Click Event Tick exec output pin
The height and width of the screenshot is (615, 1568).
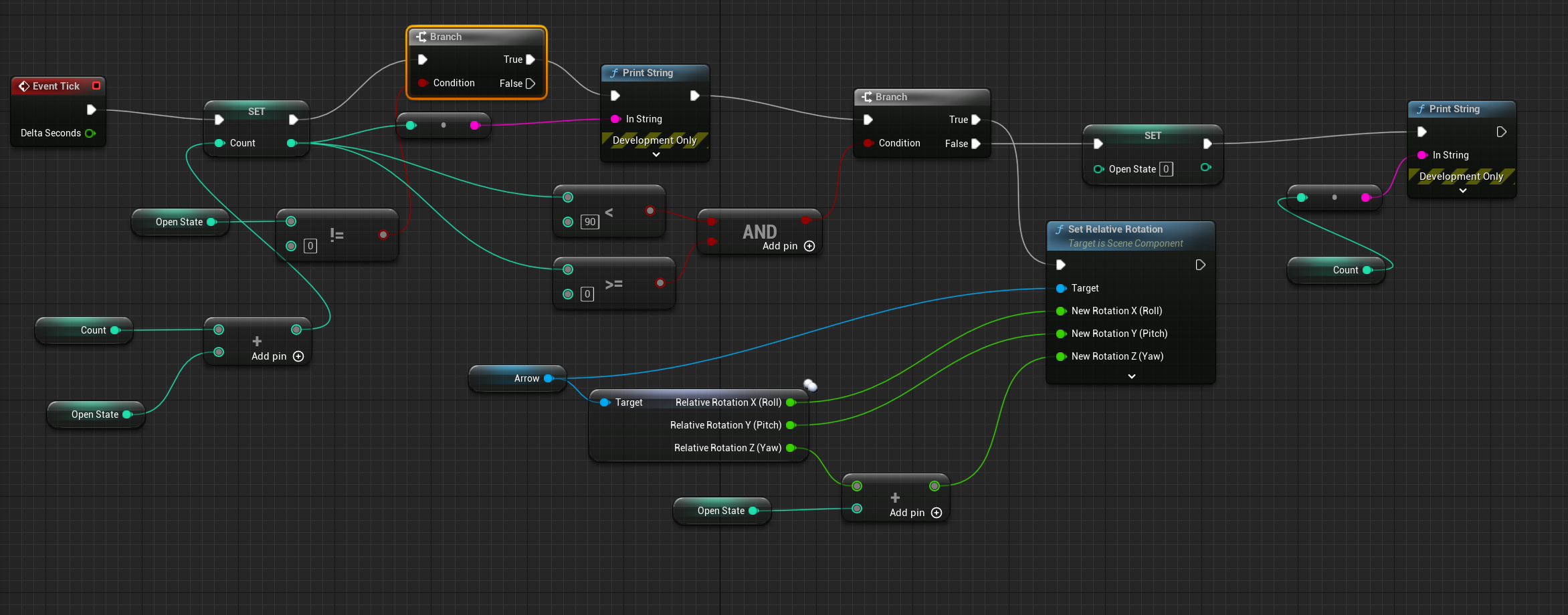tap(92, 110)
